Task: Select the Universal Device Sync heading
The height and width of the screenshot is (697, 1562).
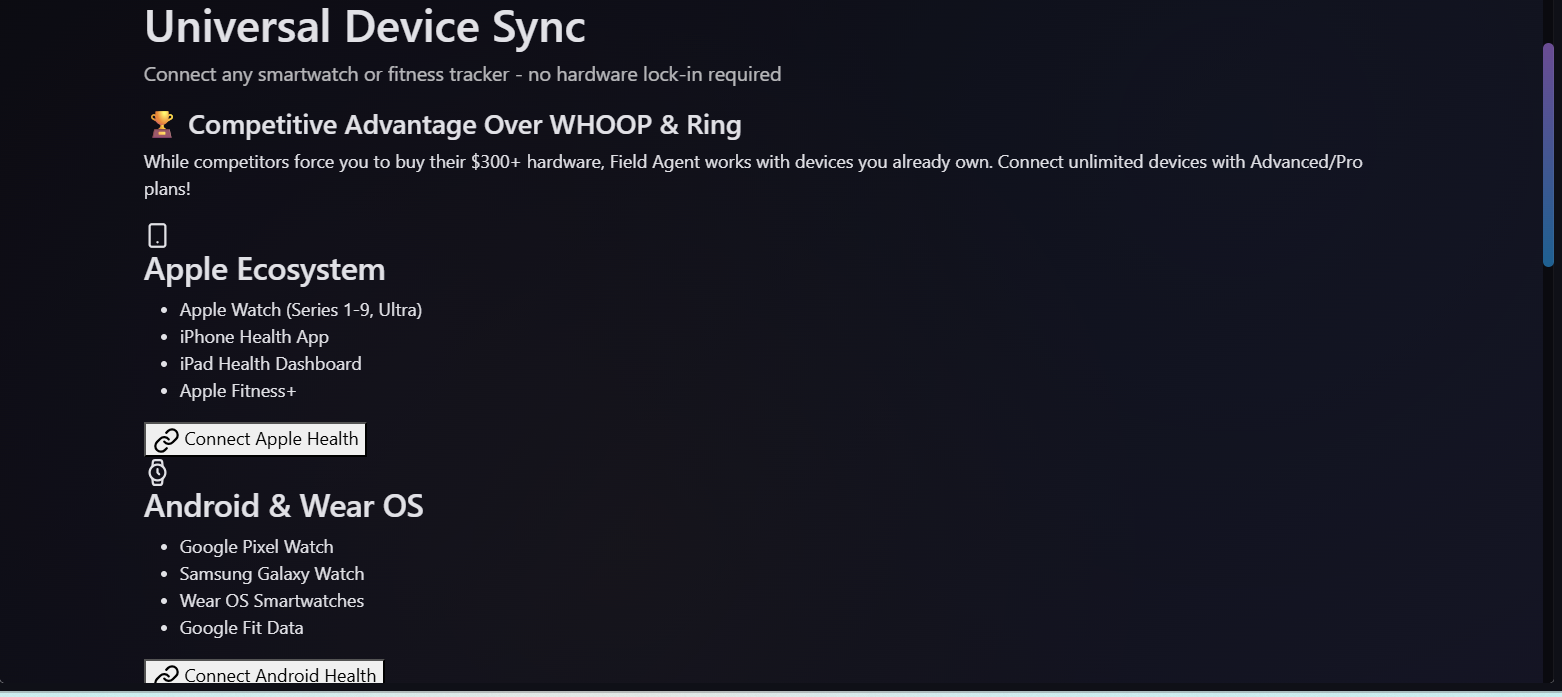Action: click(x=365, y=26)
